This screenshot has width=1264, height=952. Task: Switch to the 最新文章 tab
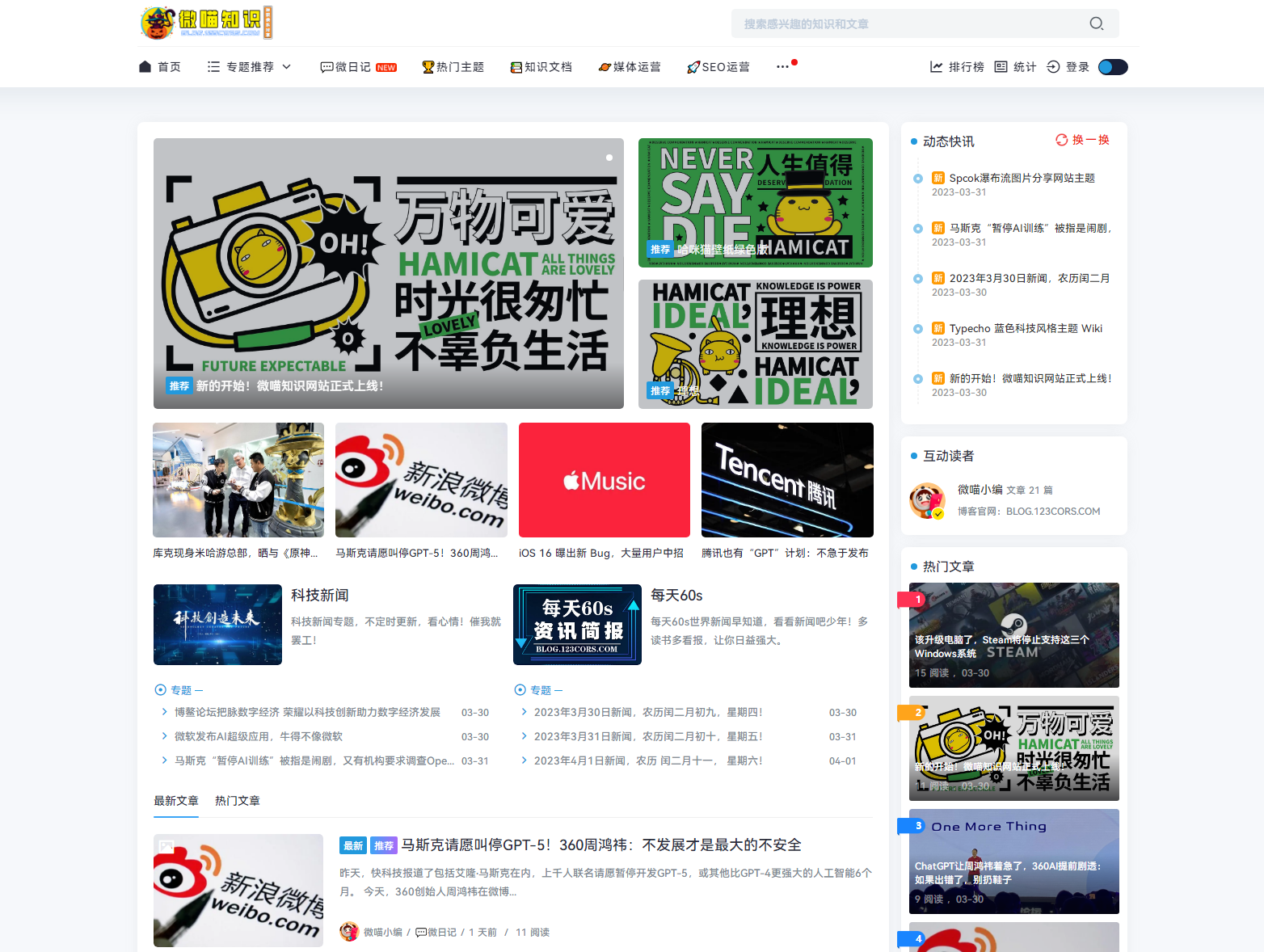point(176,801)
